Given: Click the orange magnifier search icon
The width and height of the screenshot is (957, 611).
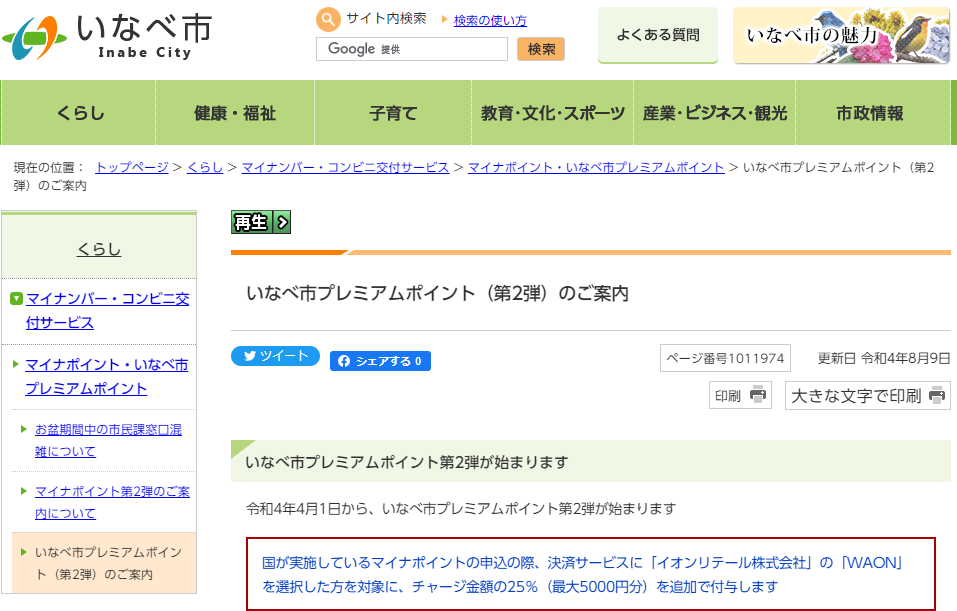Looking at the screenshot, I should coord(328,20).
